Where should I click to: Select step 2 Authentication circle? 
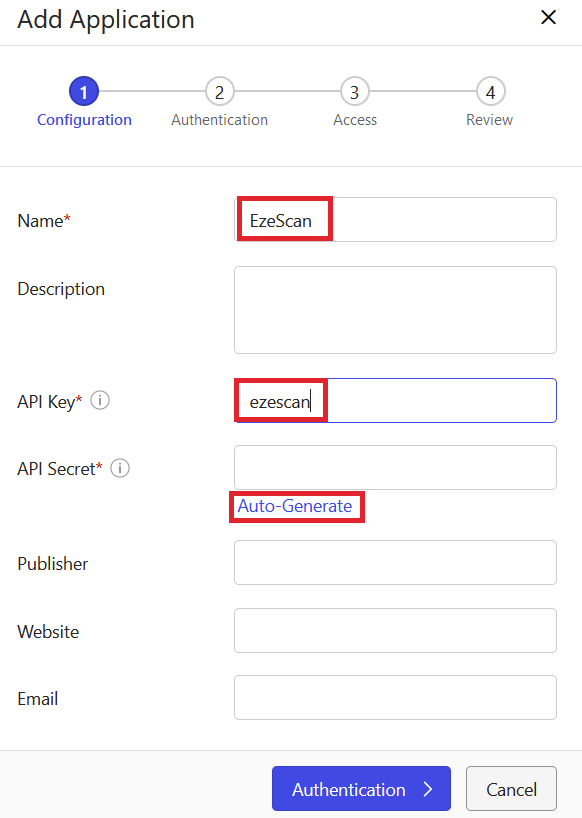219,92
